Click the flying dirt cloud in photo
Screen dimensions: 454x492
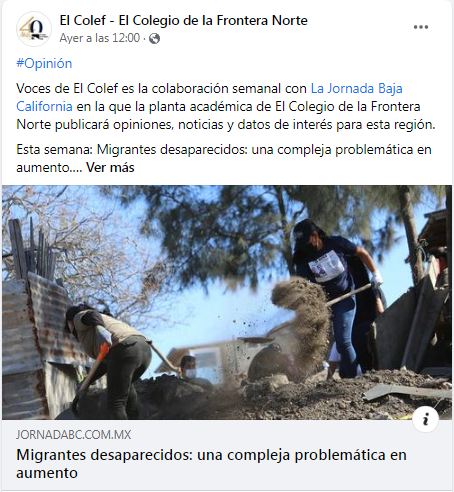coord(302,322)
